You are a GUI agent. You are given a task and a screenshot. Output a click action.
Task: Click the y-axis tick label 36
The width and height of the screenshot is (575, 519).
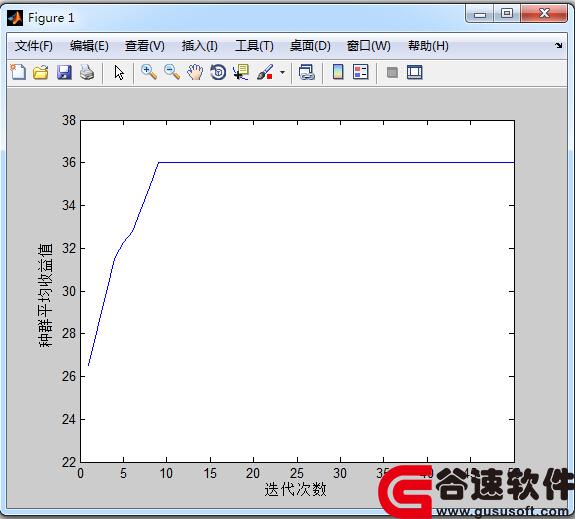tap(69, 162)
